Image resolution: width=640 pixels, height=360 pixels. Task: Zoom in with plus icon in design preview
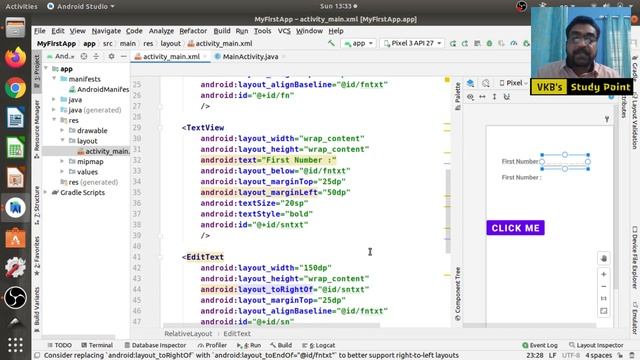[604, 274]
